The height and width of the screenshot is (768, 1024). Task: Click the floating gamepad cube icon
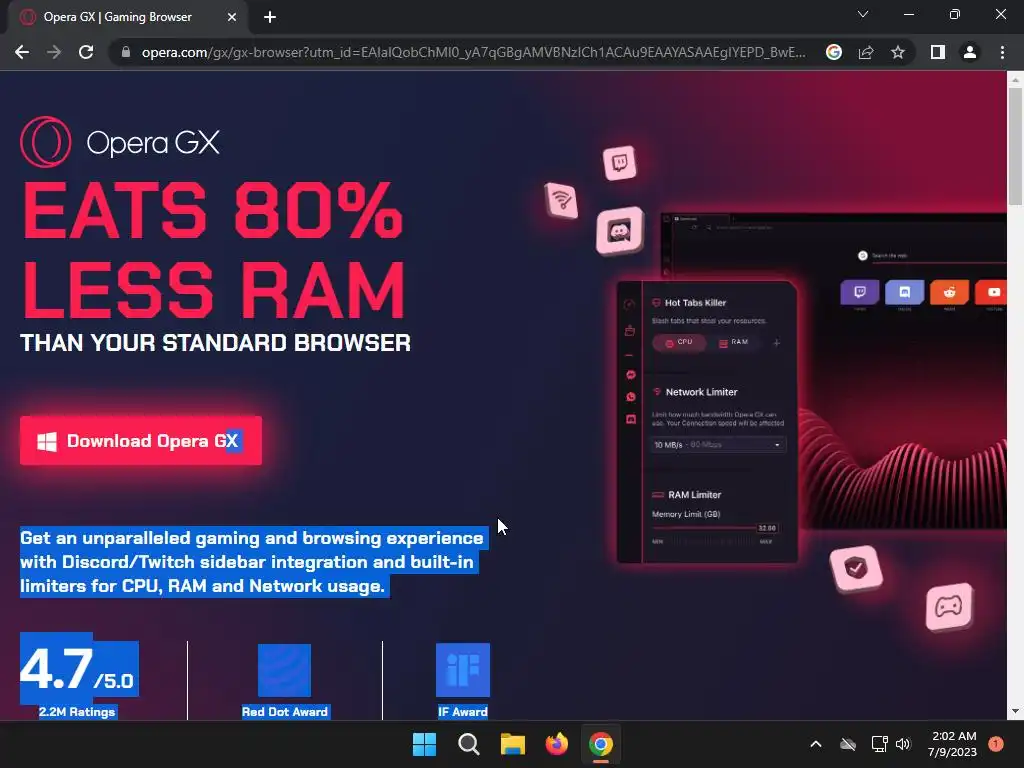pyautogui.click(x=949, y=607)
